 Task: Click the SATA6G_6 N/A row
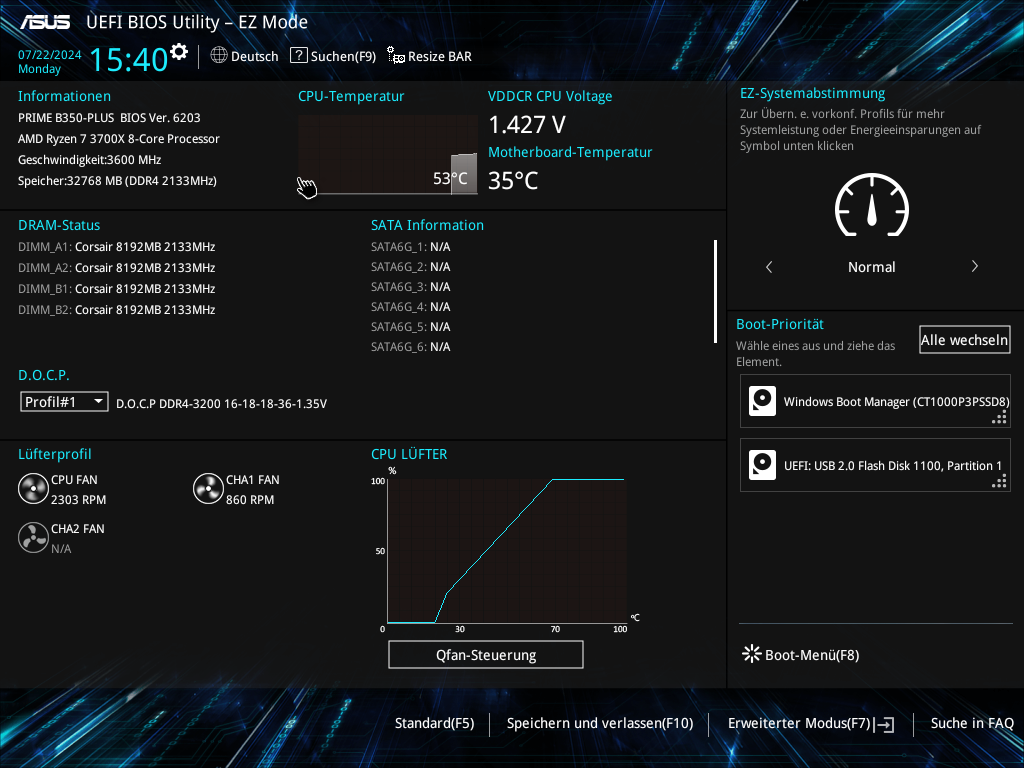pyautogui.click(x=411, y=347)
